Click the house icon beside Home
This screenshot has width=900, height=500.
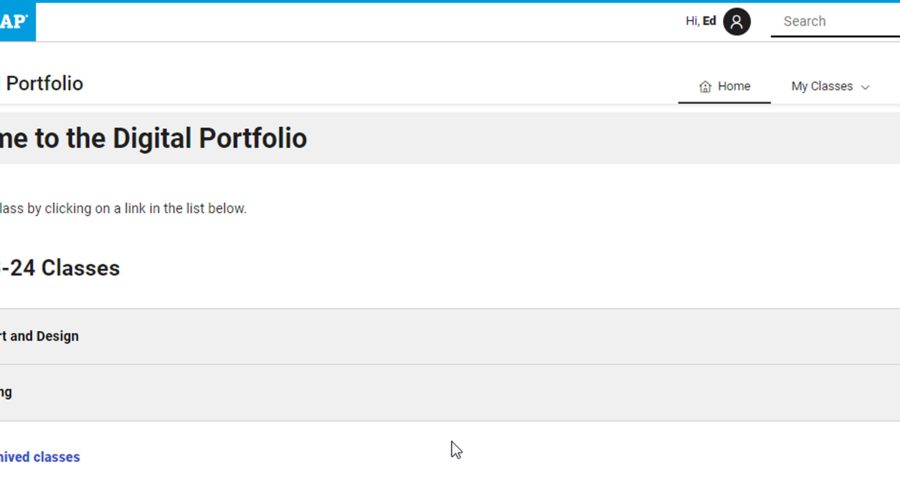point(705,87)
